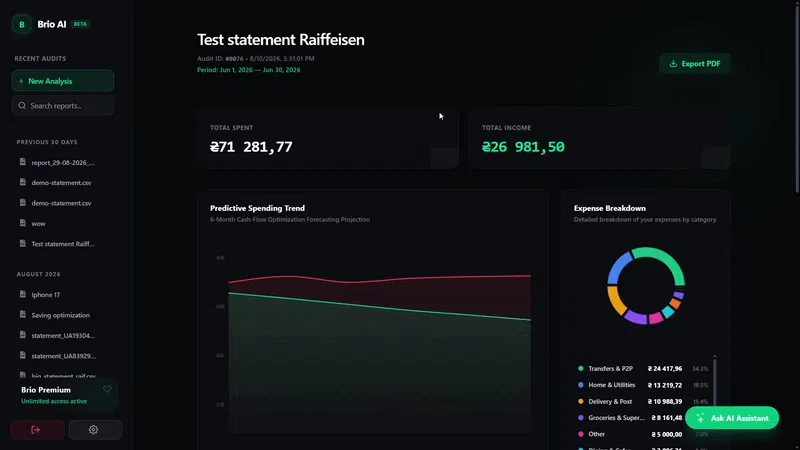Open Test statement Raiff... in sidebar
This screenshot has width=800, height=450.
pyautogui.click(x=63, y=244)
